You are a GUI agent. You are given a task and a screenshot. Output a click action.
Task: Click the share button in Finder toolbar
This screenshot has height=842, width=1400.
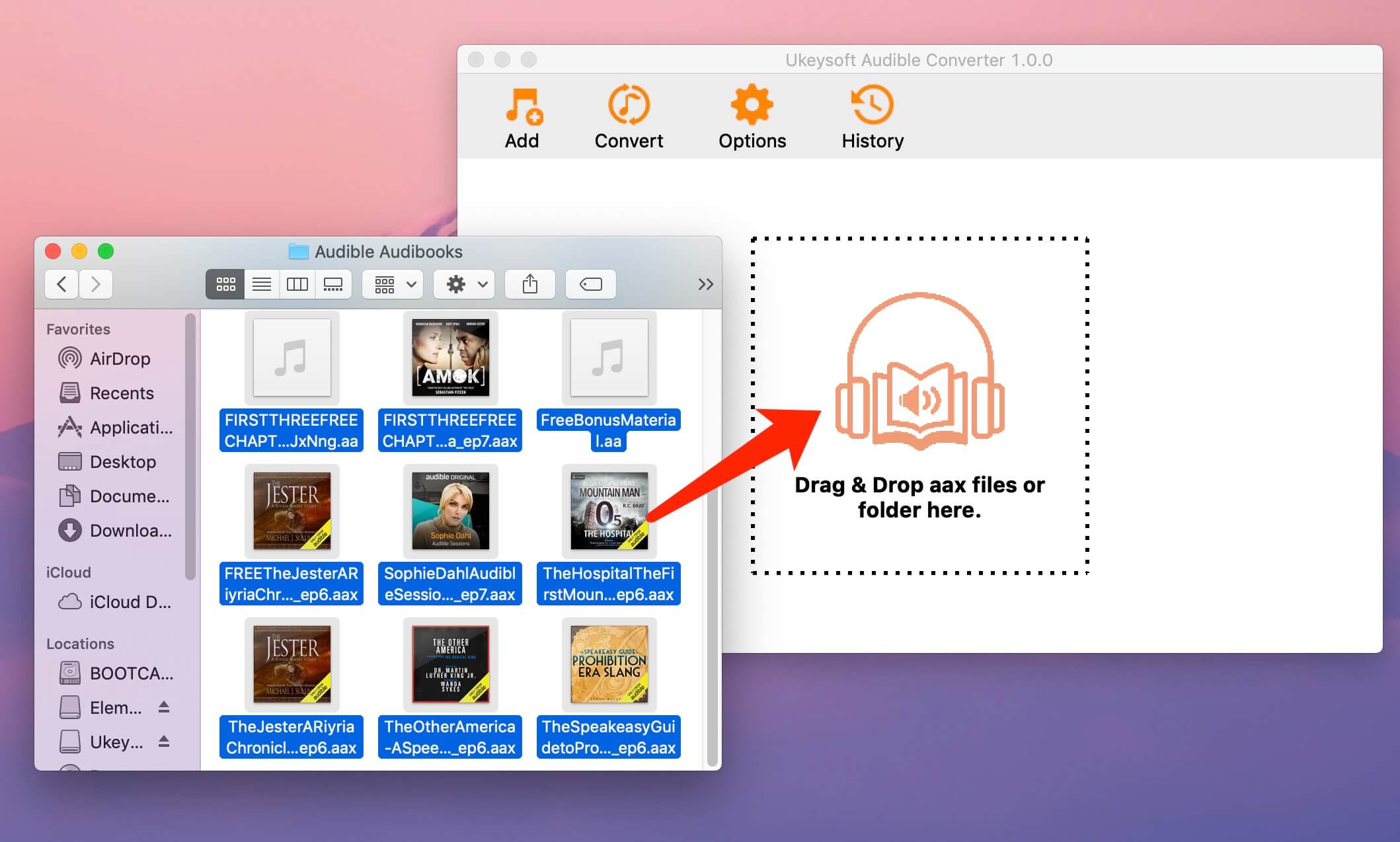click(531, 284)
